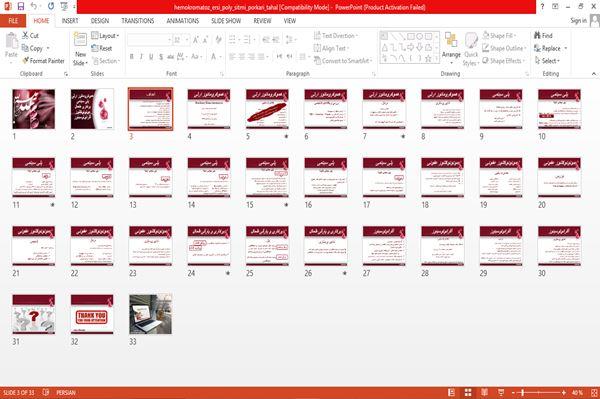Reset the slide layout
The height and width of the screenshot is (399, 600).
click(x=102, y=48)
